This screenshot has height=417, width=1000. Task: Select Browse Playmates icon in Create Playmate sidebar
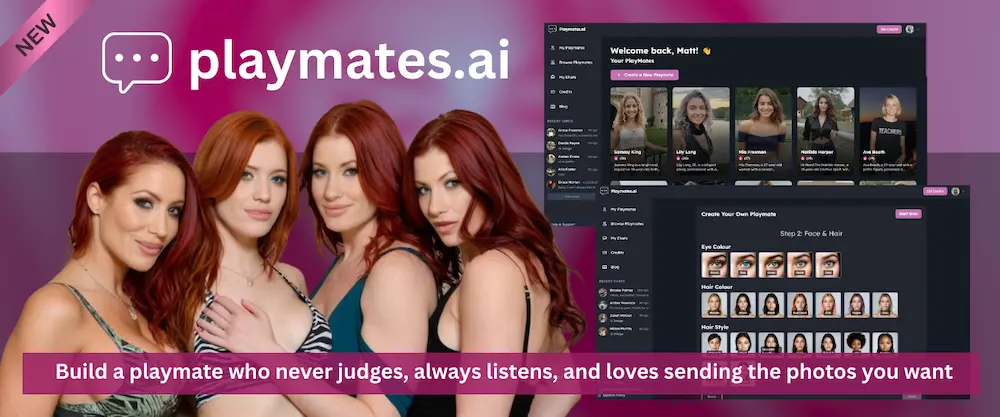tap(604, 224)
